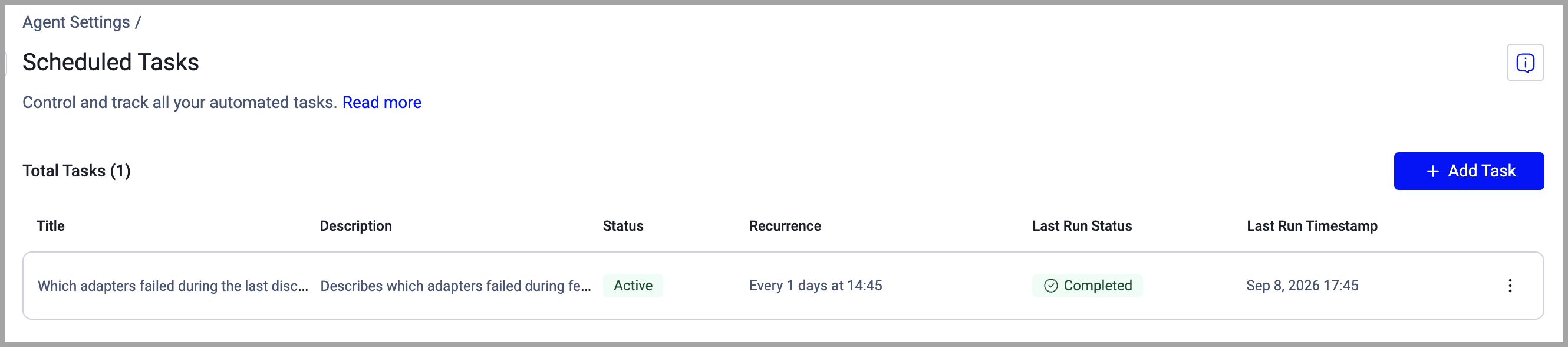
Task: Click the Add Task button
Action: pos(1468,171)
